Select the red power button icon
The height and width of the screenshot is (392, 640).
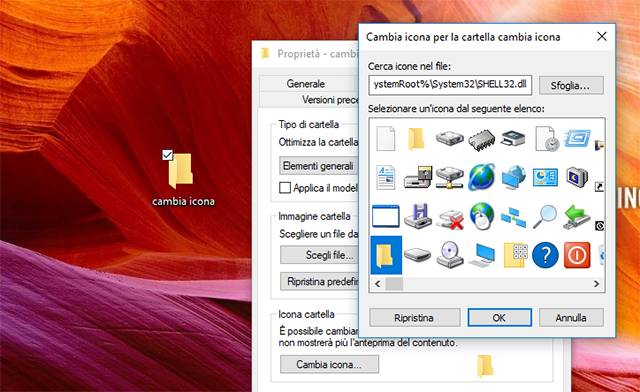(577, 255)
